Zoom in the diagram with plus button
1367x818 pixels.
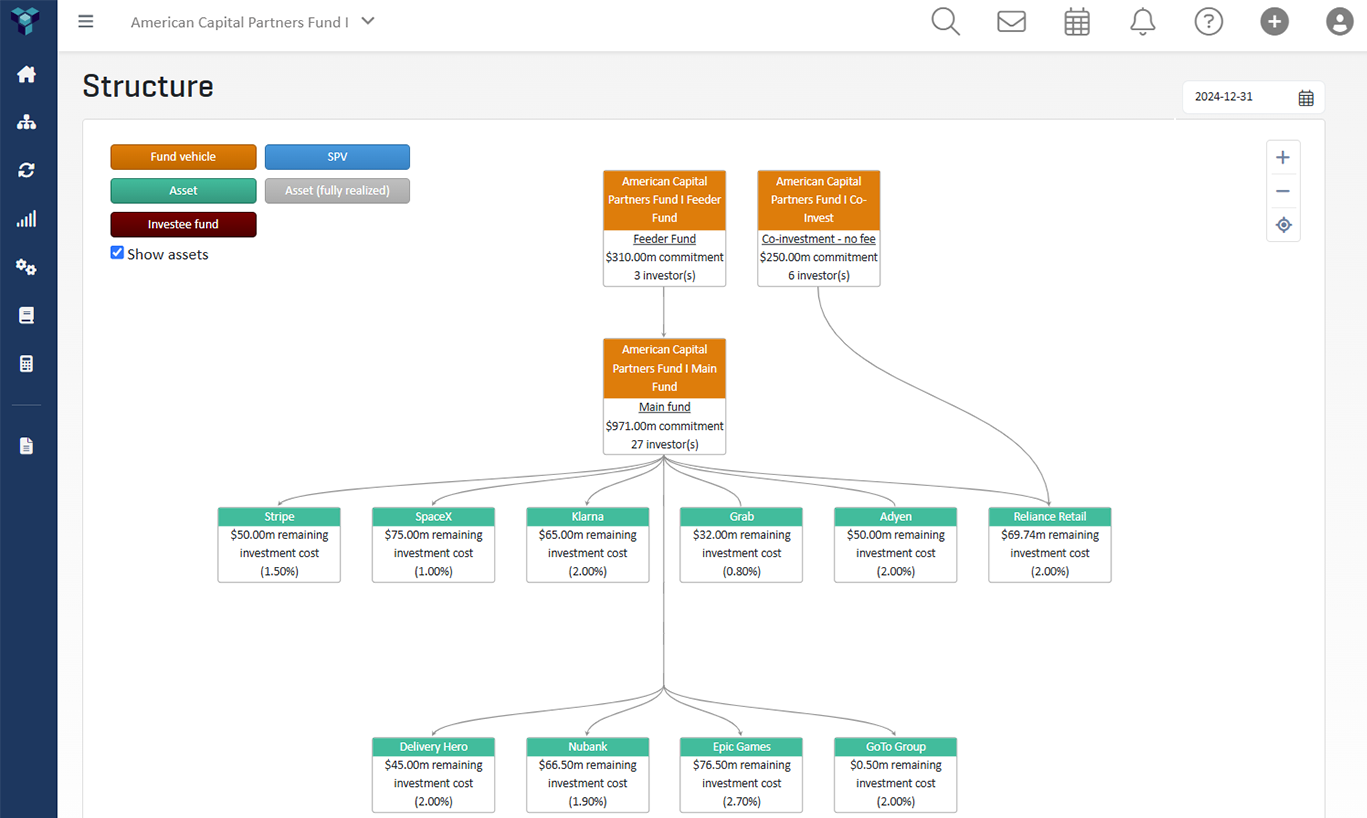[x=1283, y=158]
